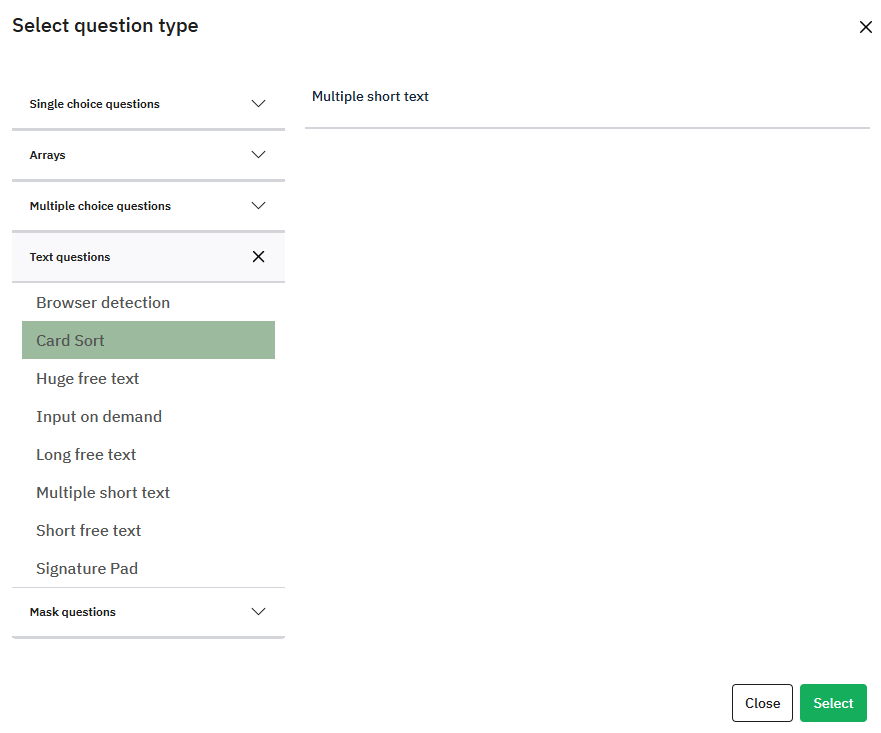Choose Browser detection question type
Screen dimensions: 881x733
pyautogui.click(x=103, y=303)
